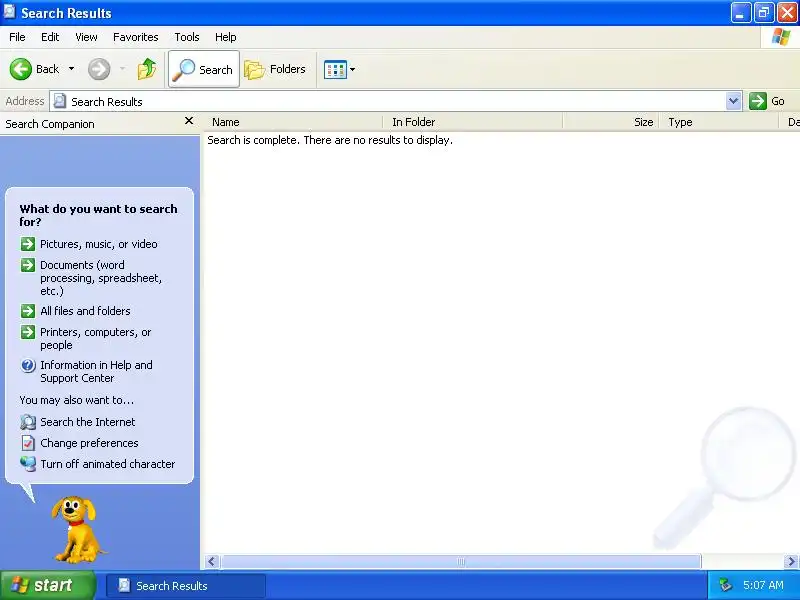This screenshot has width=800, height=600.
Task: Click the Search Results title bar icon
Action: (x=9, y=11)
